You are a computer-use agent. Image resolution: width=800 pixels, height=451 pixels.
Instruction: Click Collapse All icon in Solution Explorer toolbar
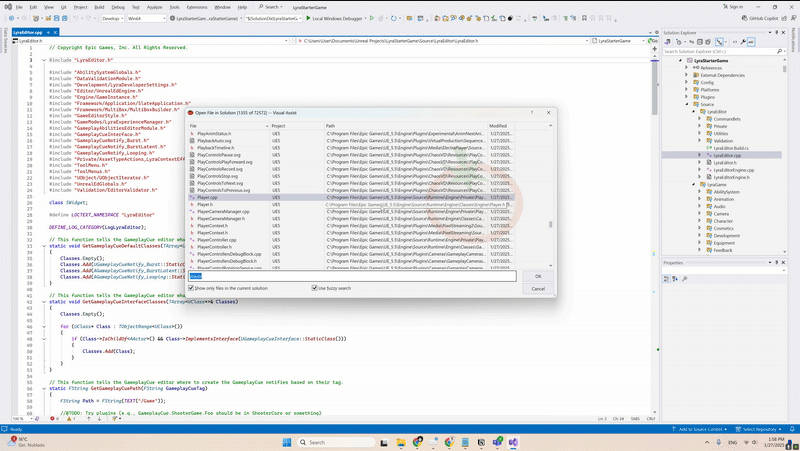(x=700, y=42)
